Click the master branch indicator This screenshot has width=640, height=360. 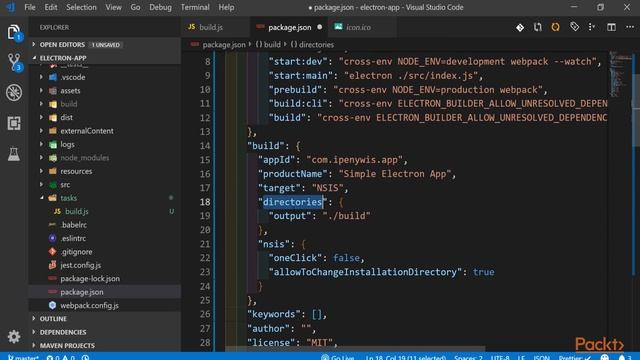click(23, 358)
